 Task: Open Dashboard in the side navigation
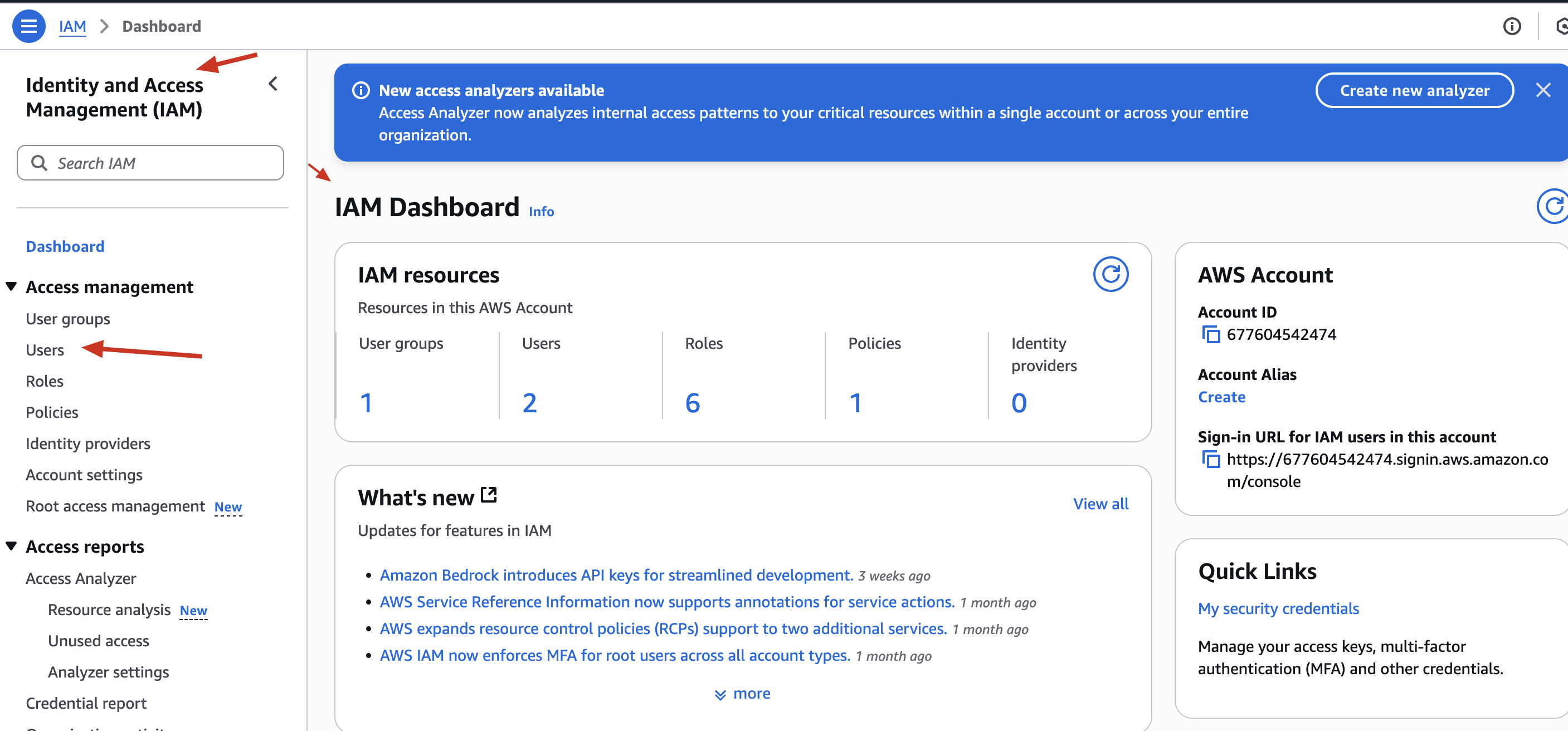click(65, 246)
